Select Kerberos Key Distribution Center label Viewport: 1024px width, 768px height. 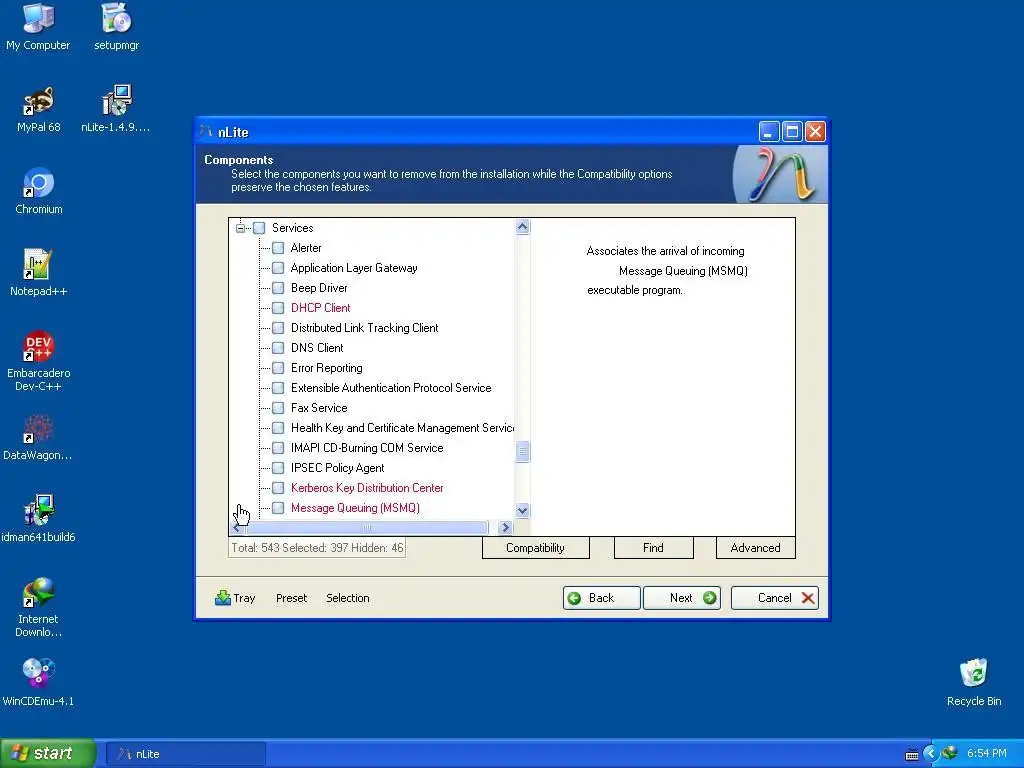point(367,488)
